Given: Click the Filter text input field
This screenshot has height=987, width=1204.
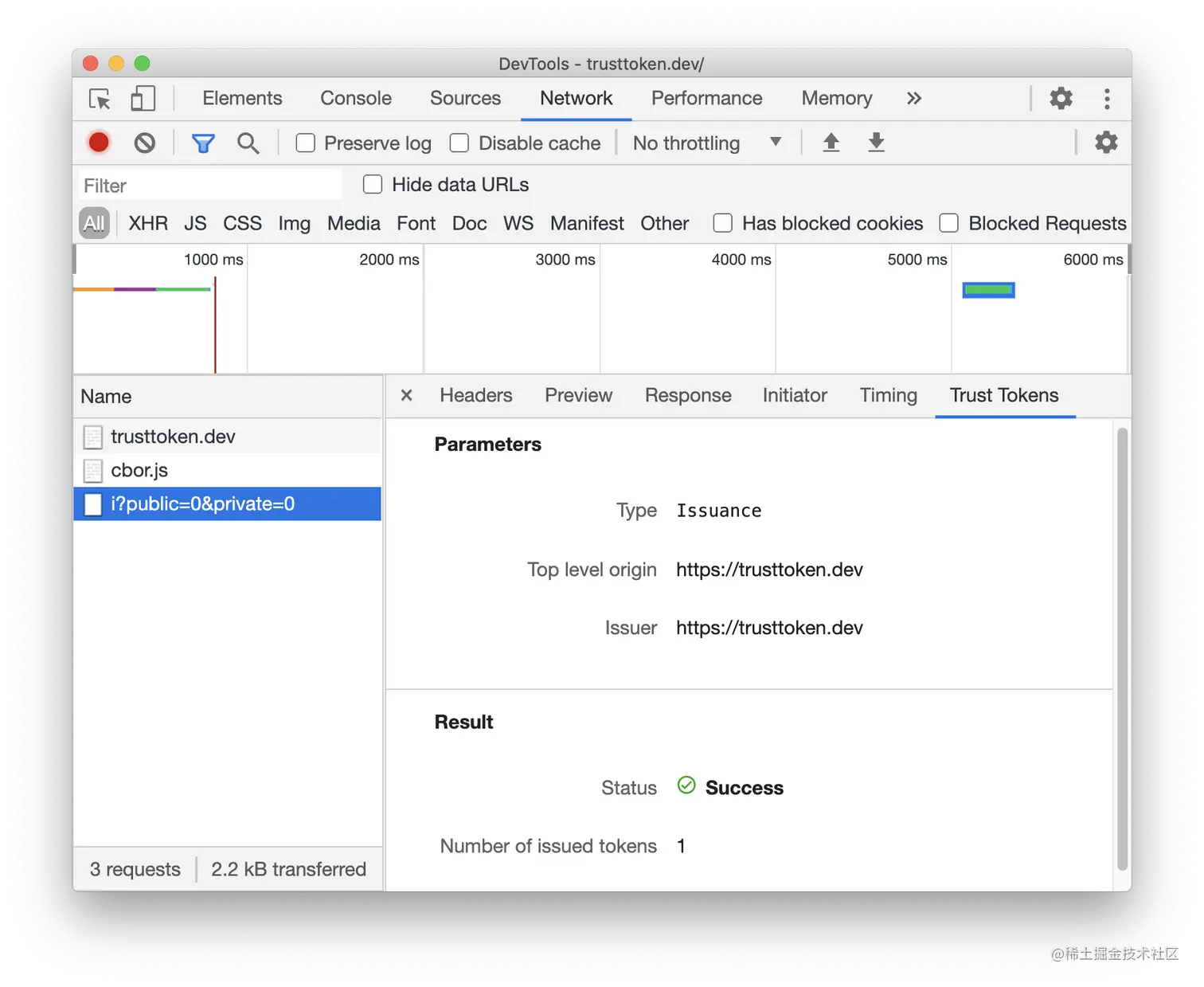Looking at the screenshot, I should coord(210,186).
